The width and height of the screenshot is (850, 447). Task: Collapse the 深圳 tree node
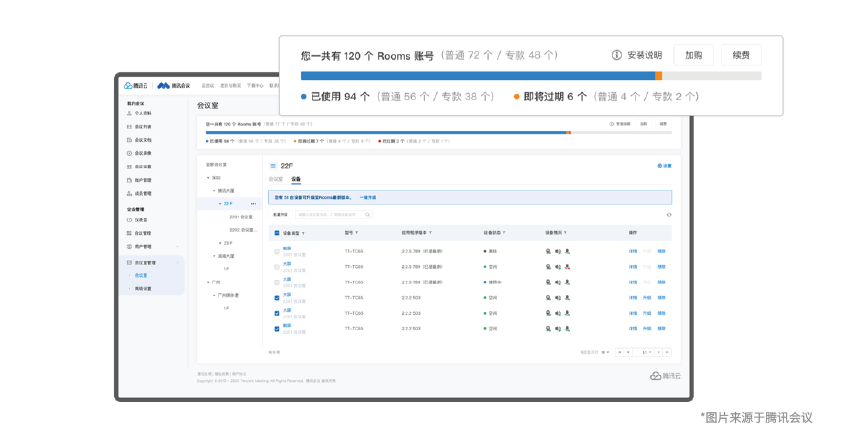click(208, 177)
